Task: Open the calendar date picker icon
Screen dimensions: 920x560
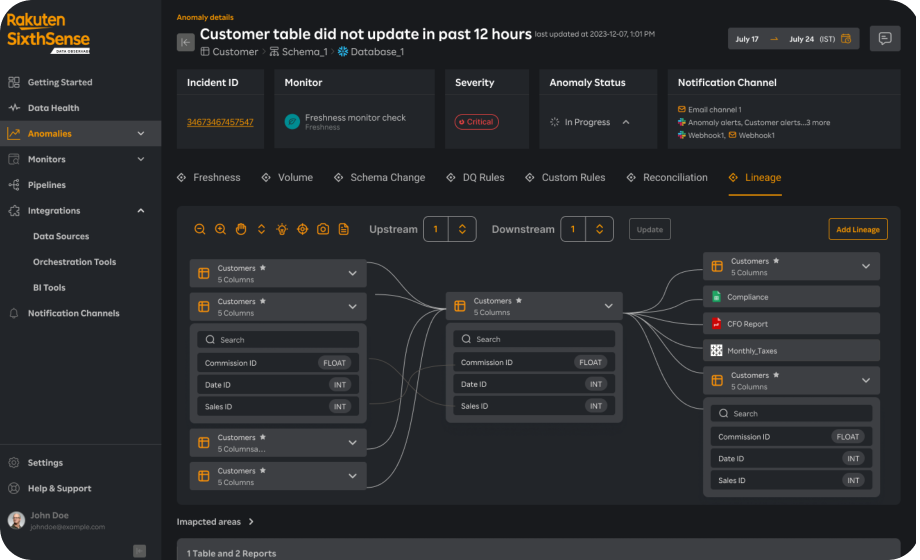Action: coord(845,39)
